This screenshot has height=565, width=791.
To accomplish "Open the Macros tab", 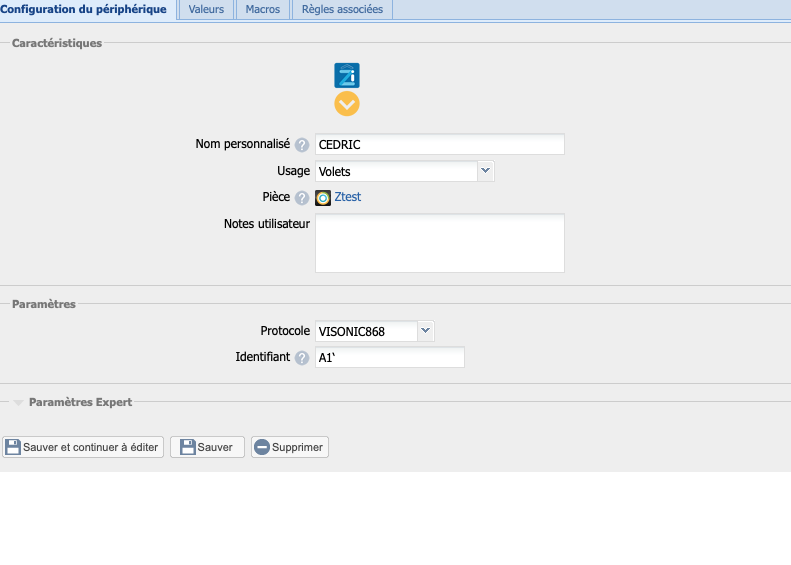I will [x=262, y=9].
